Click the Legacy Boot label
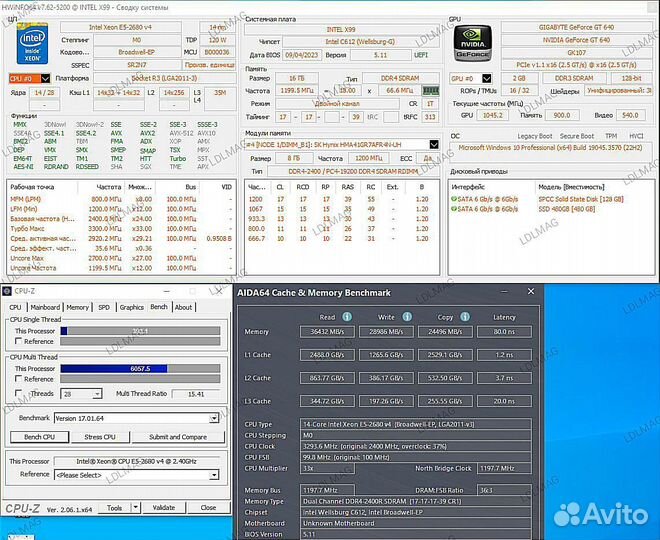Screen dimensions: 660x540 [535, 136]
